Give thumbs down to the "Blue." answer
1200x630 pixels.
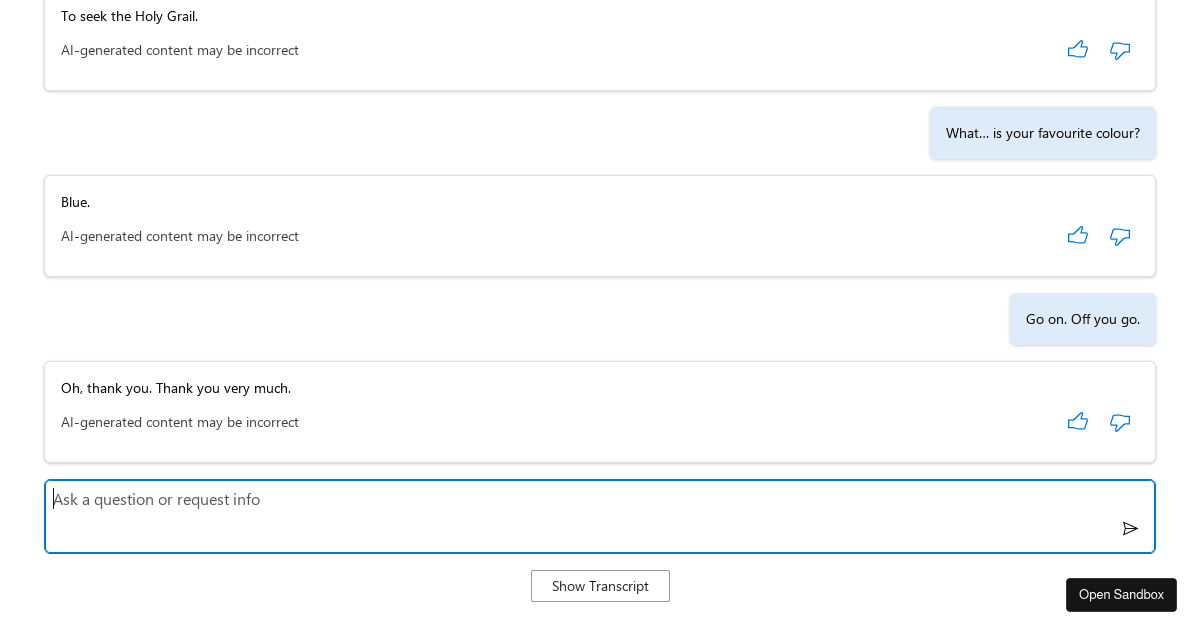point(1120,236)
